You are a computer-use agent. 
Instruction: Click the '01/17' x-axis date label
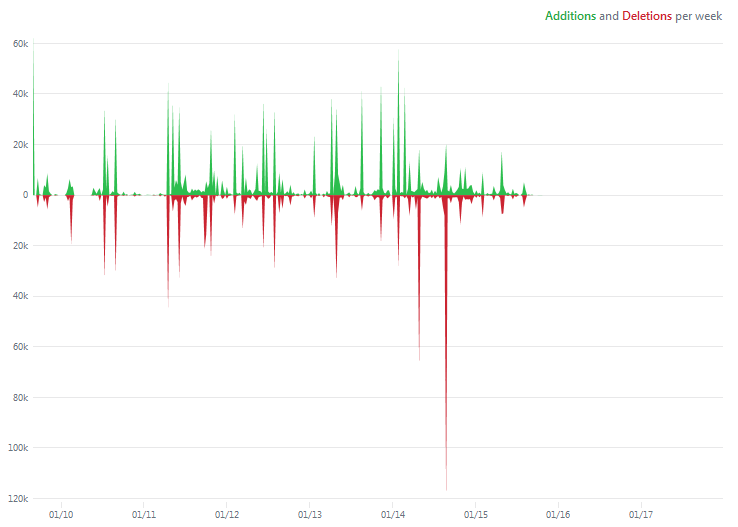[x=641, y=514]
